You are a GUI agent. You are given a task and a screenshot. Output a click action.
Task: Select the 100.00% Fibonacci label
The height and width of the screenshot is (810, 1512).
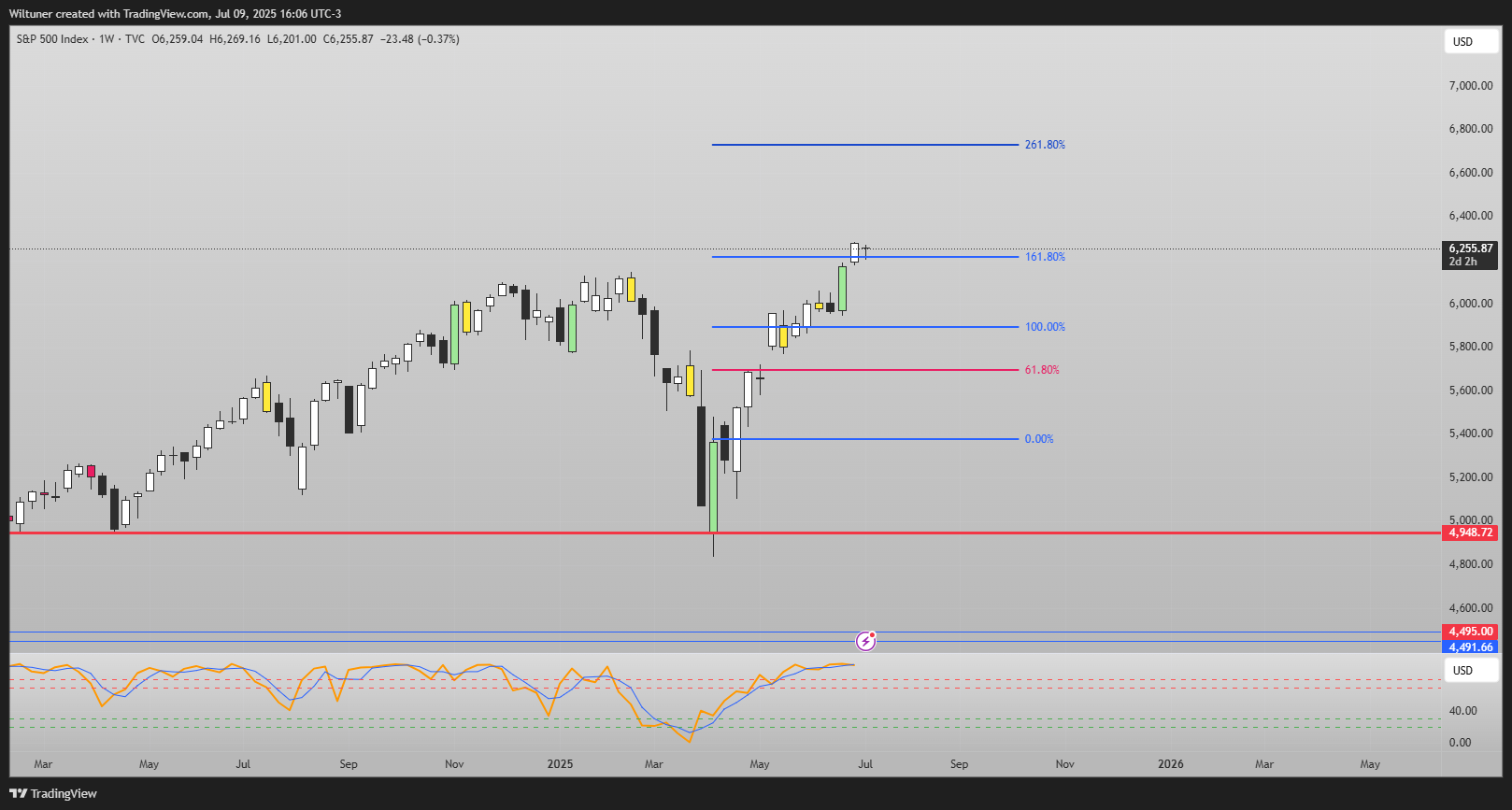1045,327
